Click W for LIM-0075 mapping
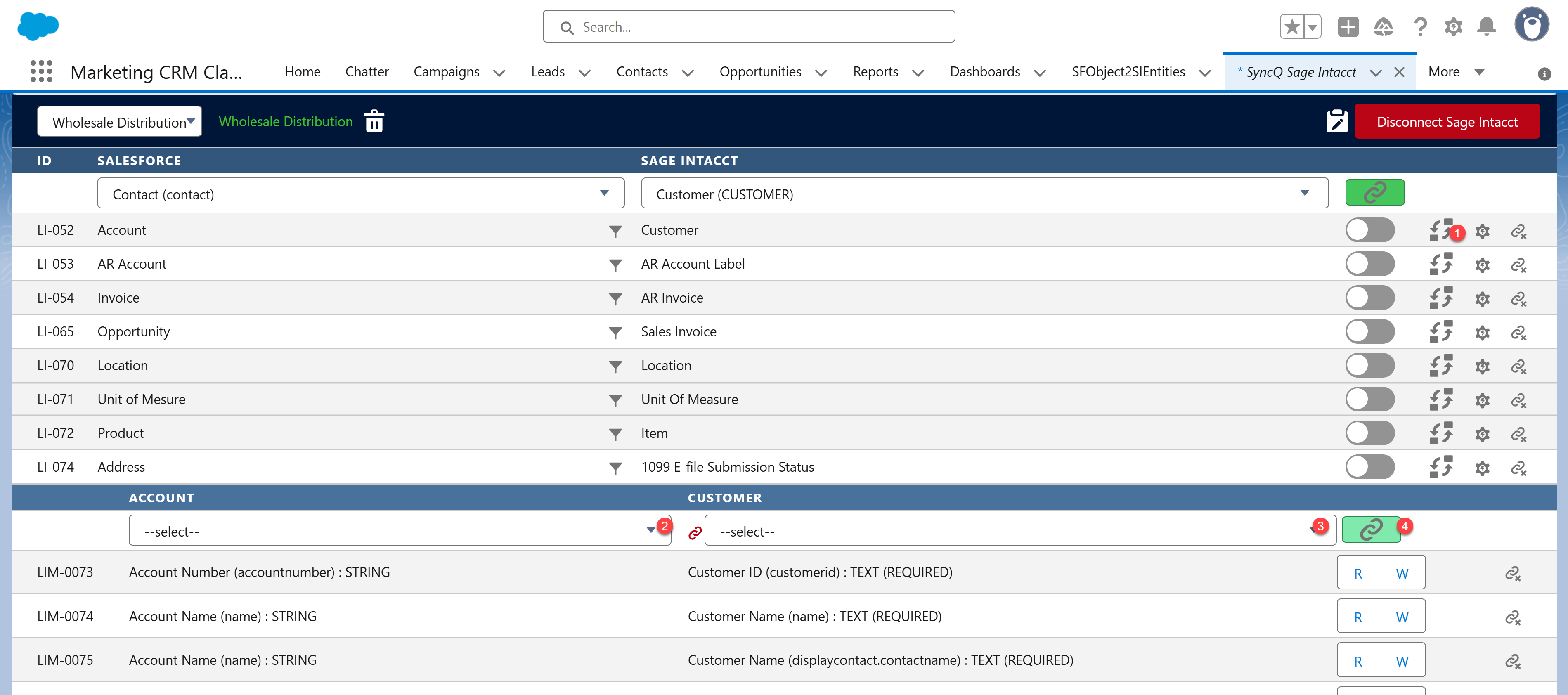The height and width of the screenshot is (695, 1568). click(1402, 660)
